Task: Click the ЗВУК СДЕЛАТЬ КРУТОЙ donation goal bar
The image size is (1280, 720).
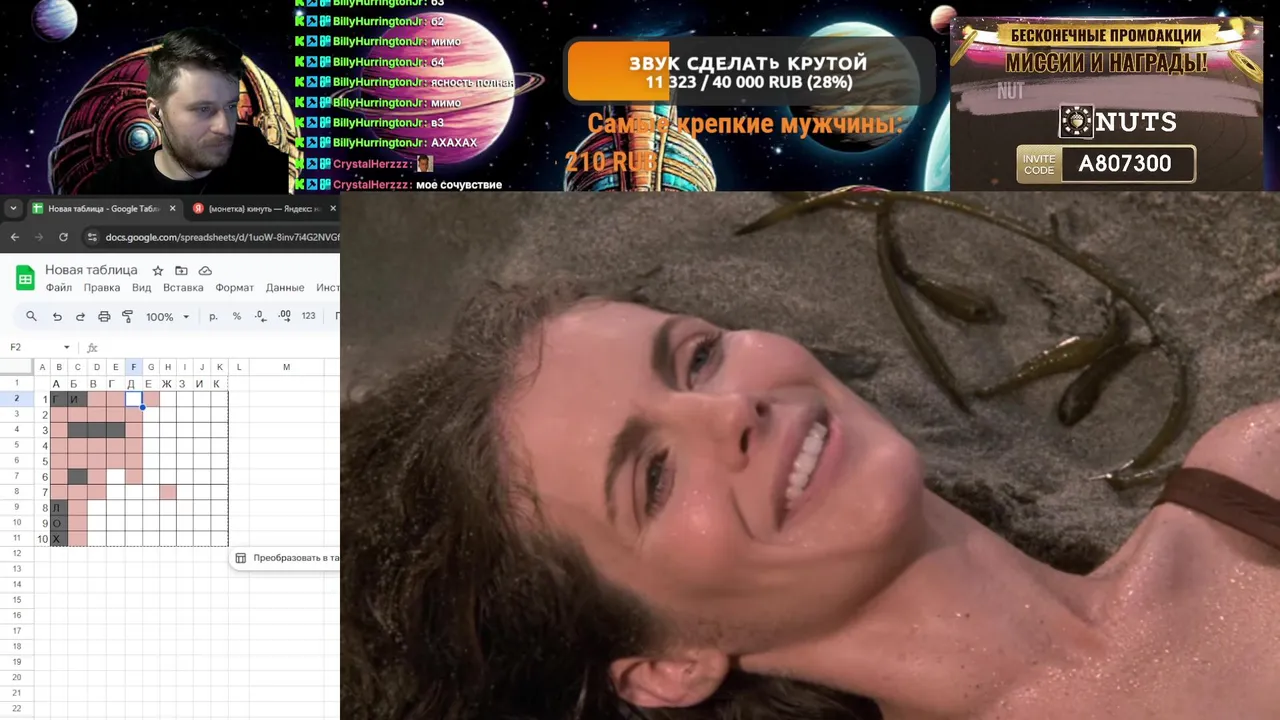Action: [x=749, y=72]
